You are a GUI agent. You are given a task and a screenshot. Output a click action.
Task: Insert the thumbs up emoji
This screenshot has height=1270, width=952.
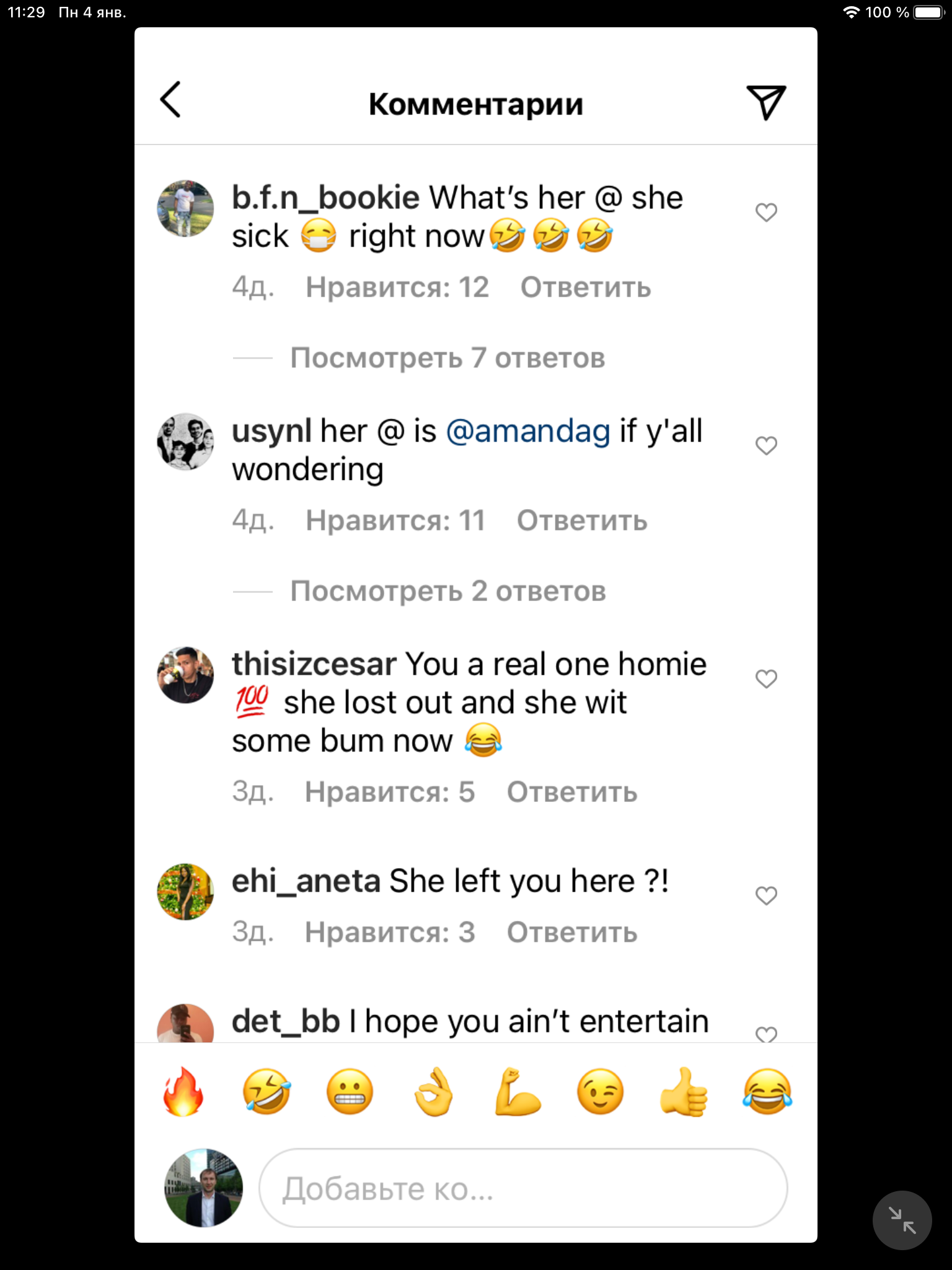(x=684, y=1092)
